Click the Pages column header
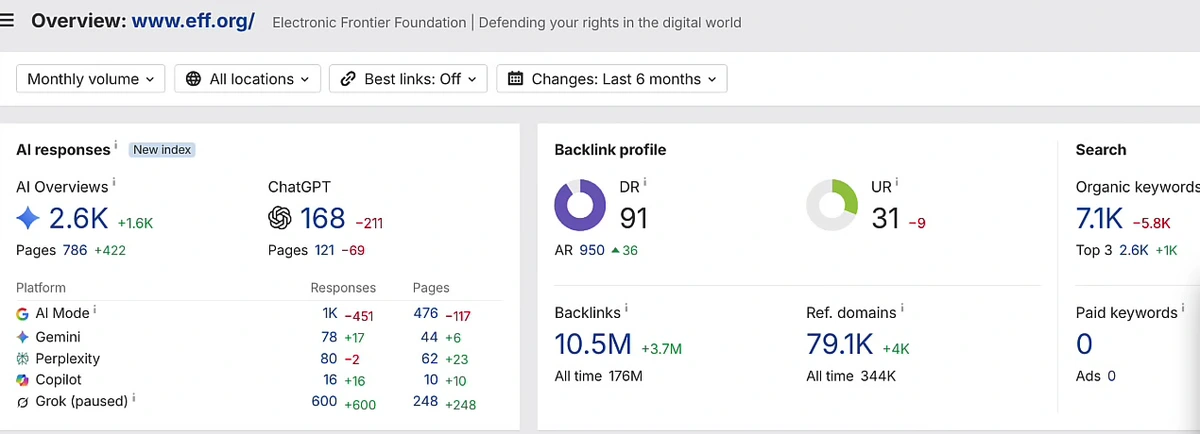 [431, 288]
